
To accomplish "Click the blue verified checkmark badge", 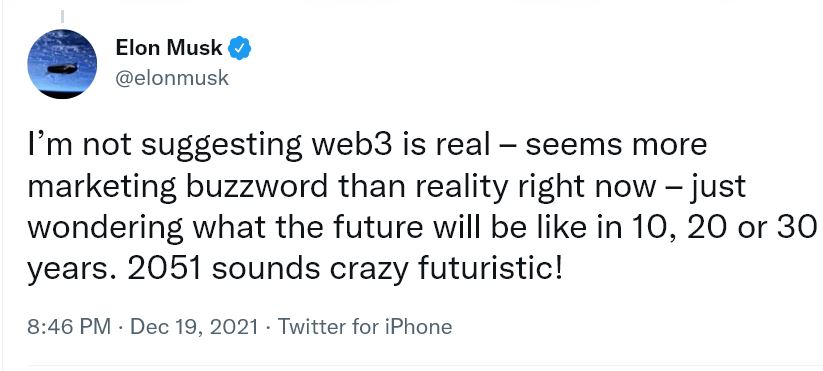I will coord(240,49).
